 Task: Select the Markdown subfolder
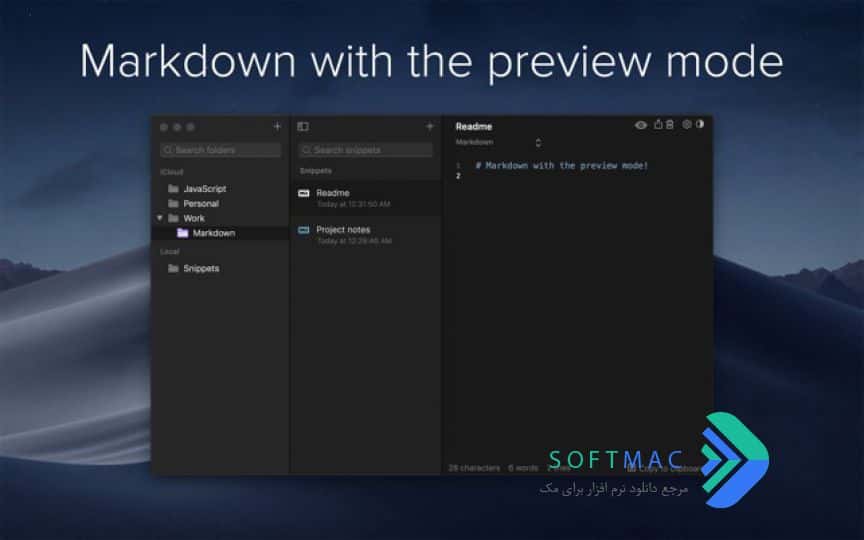coord(220,233)
